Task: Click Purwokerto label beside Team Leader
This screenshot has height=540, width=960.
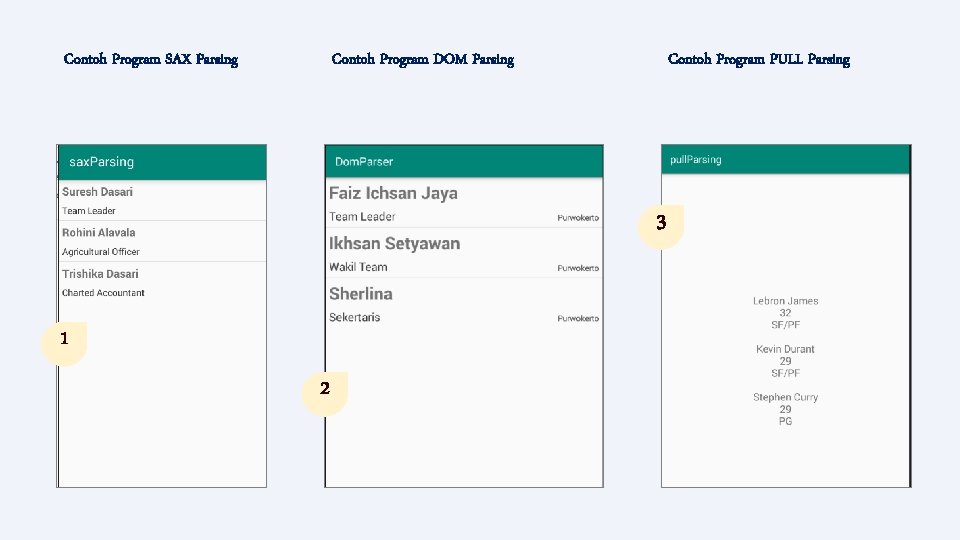Action: (x=578, y=218)
